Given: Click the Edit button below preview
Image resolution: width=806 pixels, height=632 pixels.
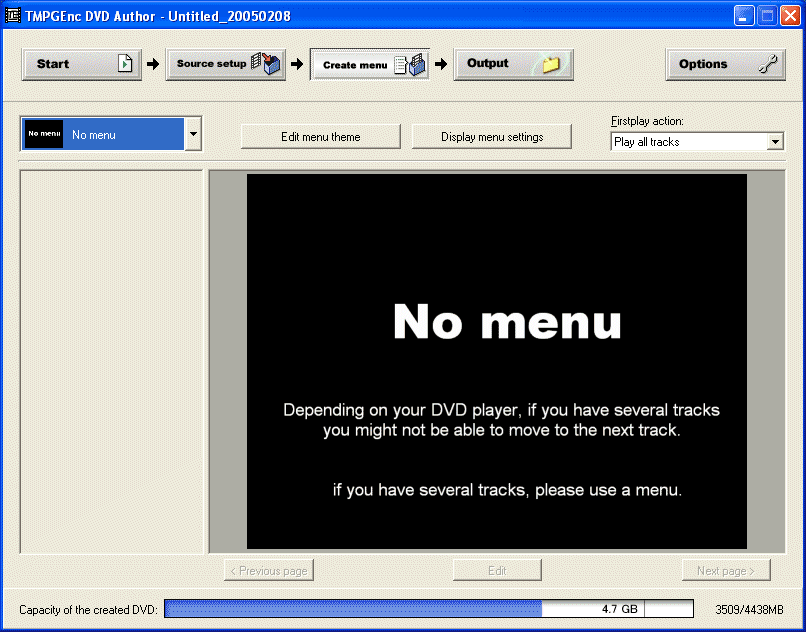Looking at the screenshot, I should click(497, 570).
